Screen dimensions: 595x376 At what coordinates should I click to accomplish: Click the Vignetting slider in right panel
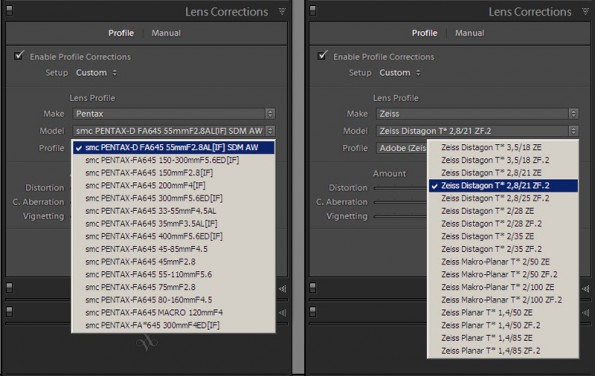pyautogui.click(x=400, y=216)
